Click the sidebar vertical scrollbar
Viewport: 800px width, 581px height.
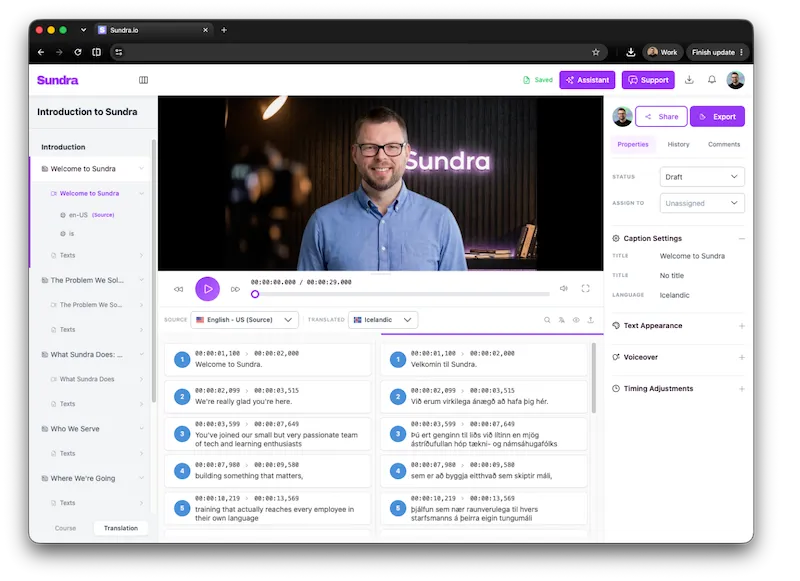point(154,270)
